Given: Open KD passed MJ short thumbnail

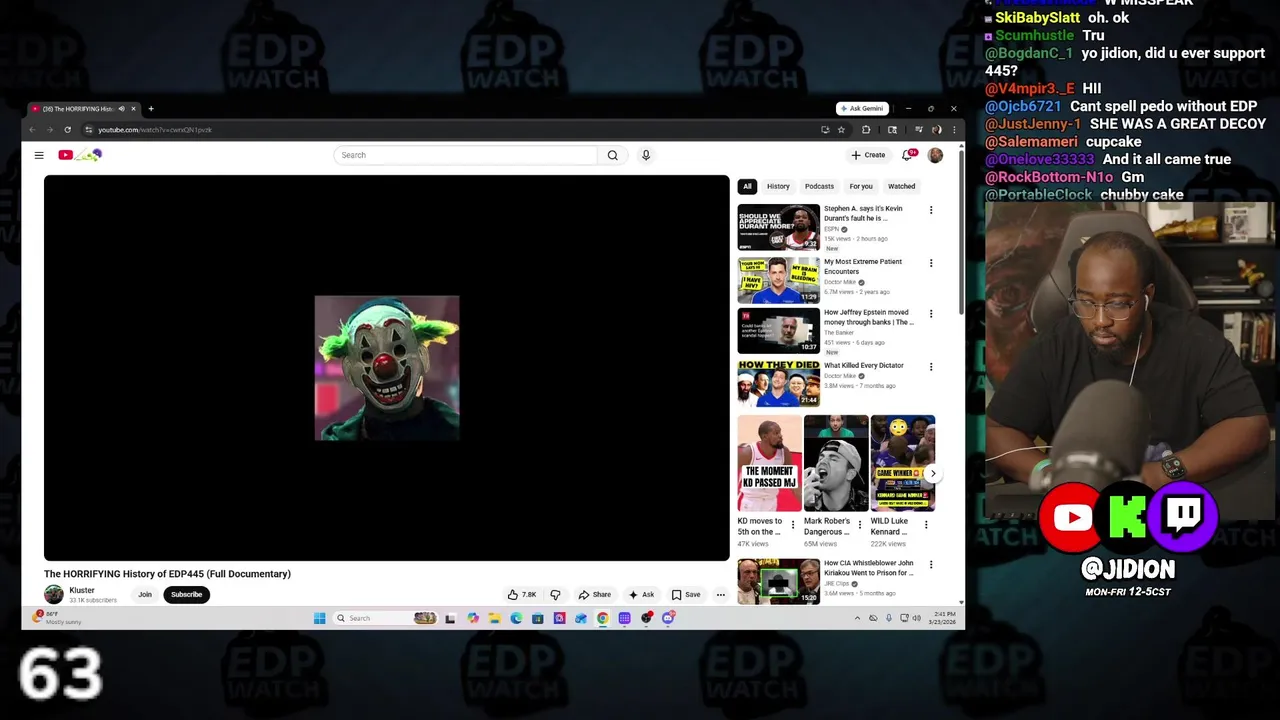Looking at the screenshot, I should (770, 464).
